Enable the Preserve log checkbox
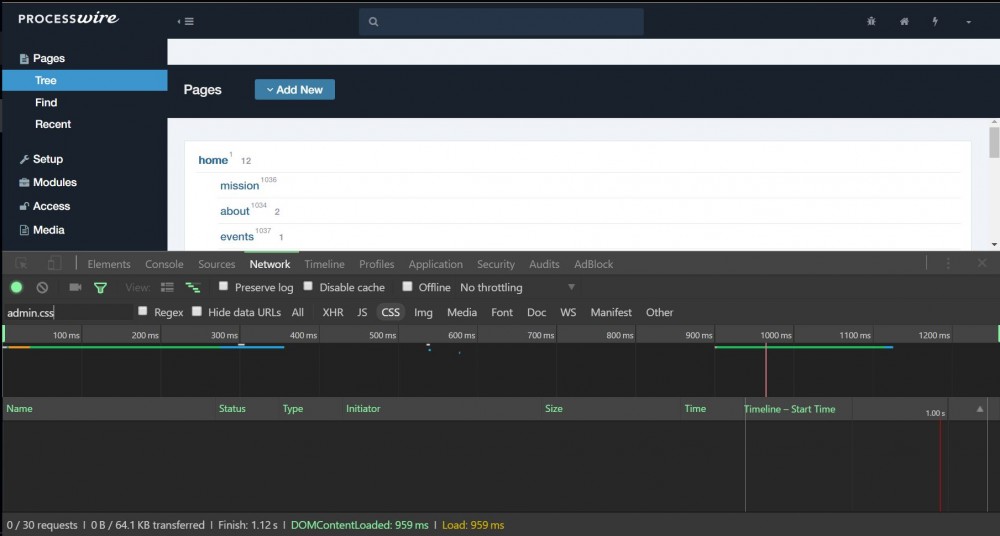1000x536 pixels. tap(224, 287)
